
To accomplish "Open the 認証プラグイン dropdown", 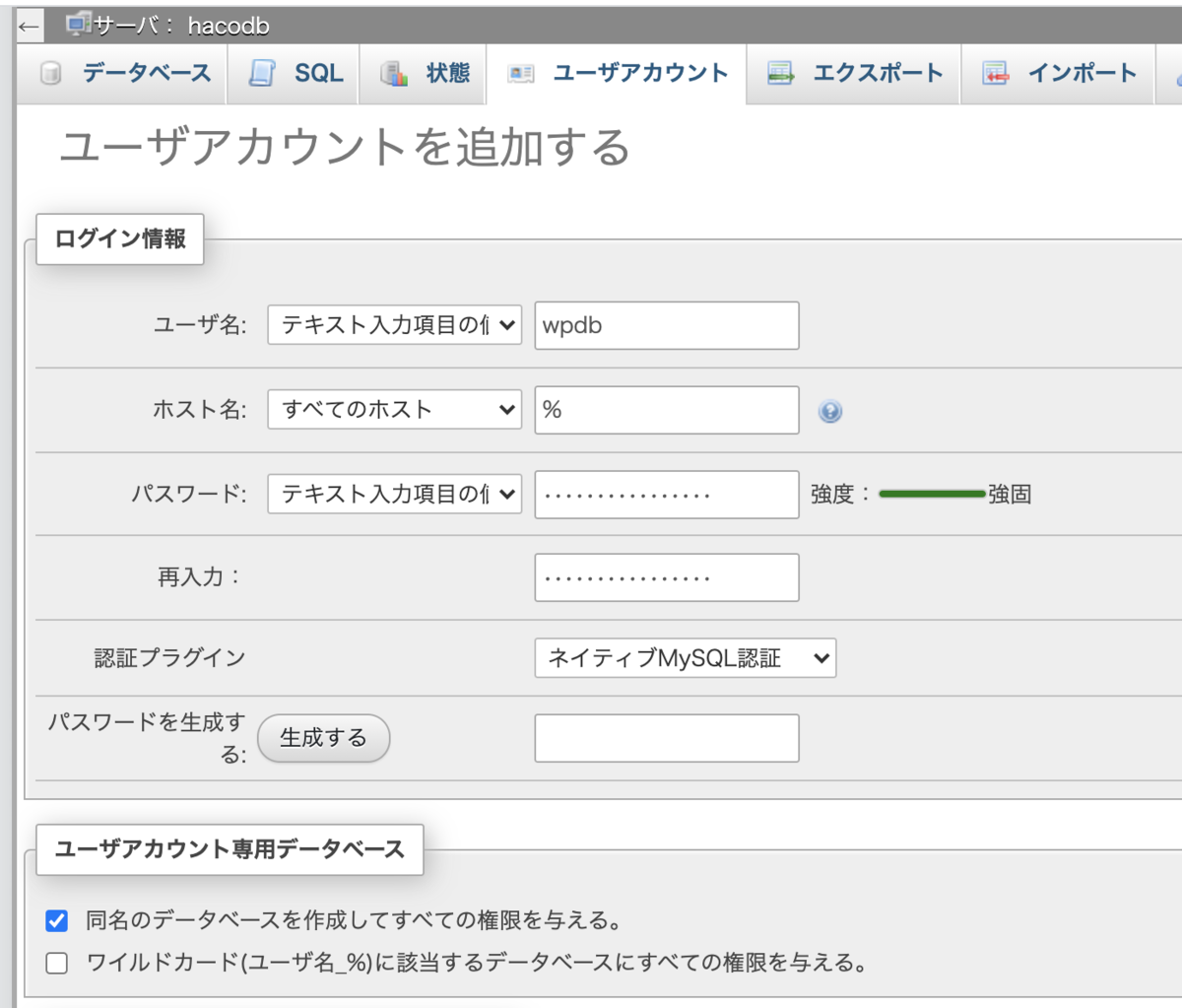I will point(685,658).
